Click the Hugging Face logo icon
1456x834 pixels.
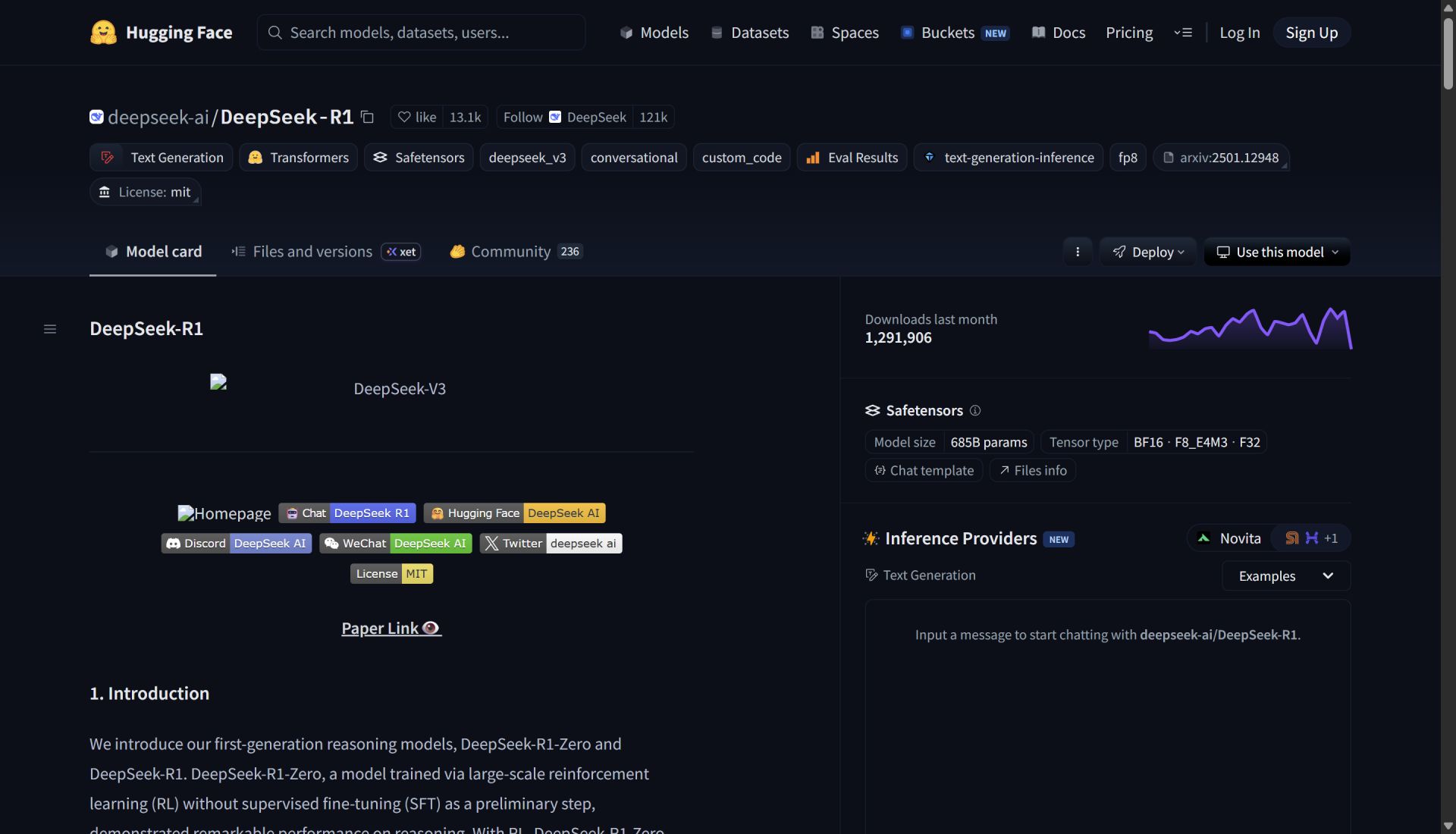point(104,33)
